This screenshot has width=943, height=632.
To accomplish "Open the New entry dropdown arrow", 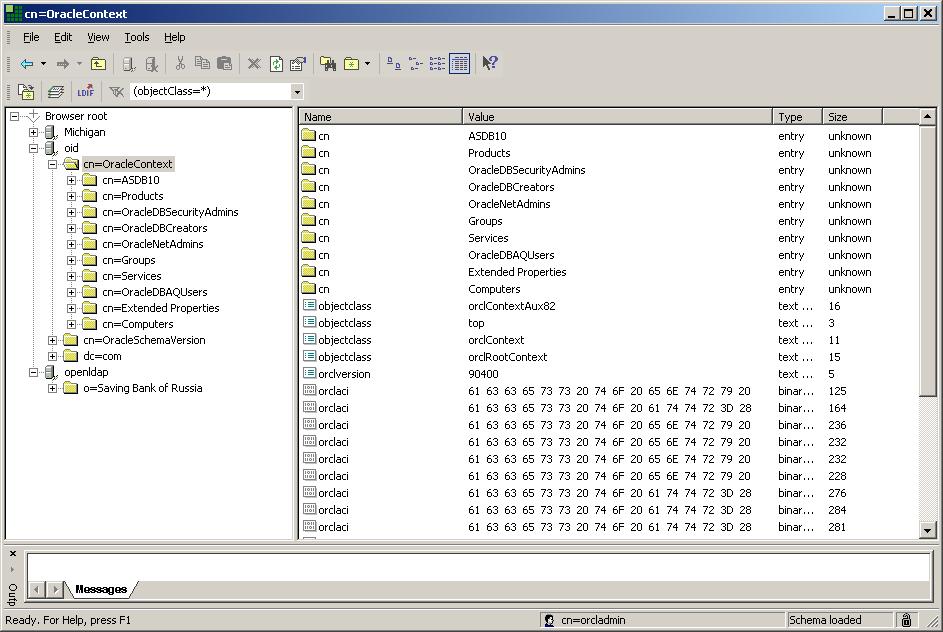I will (367, 63).
